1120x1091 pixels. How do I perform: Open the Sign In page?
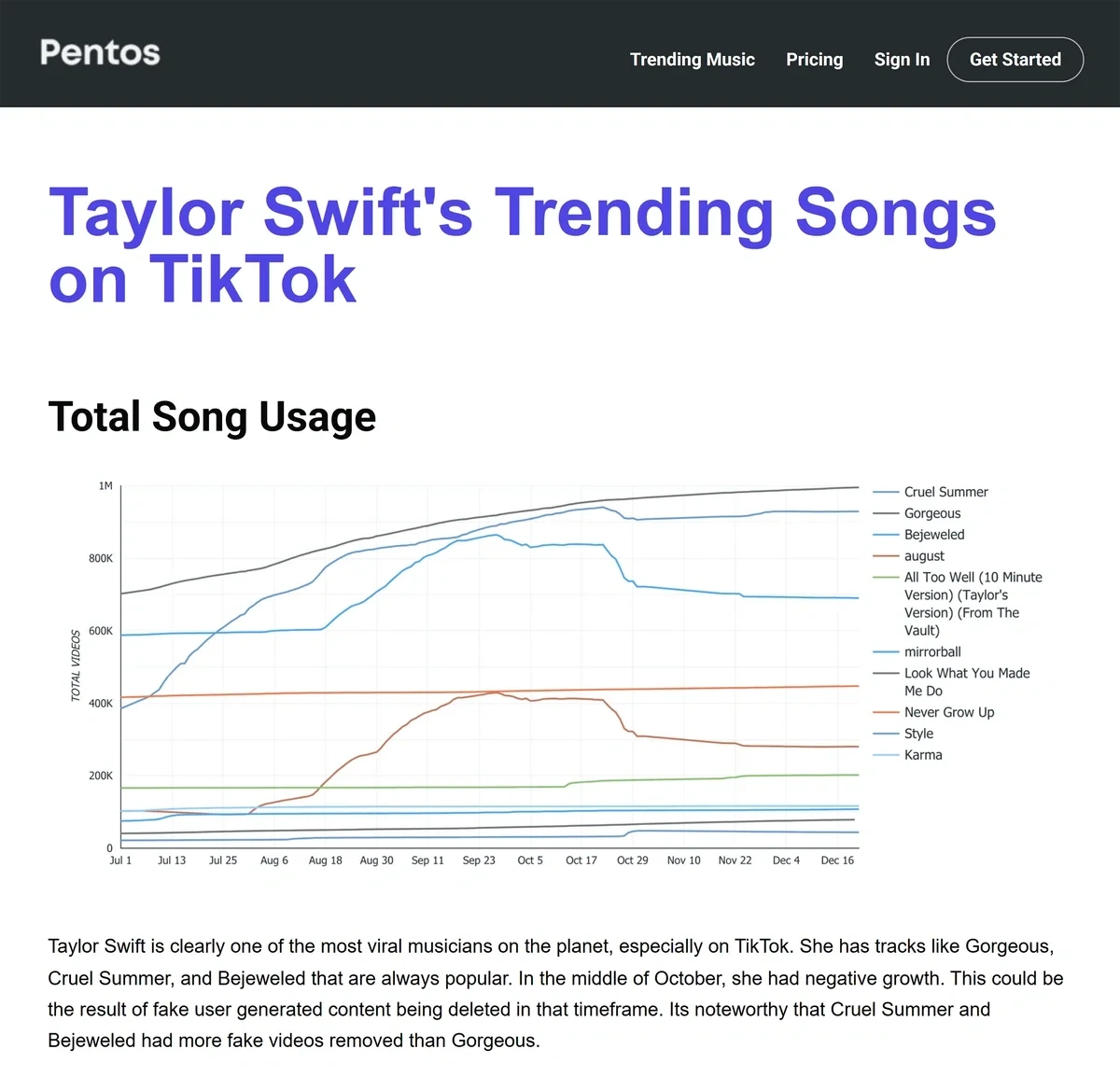point(902,59)
